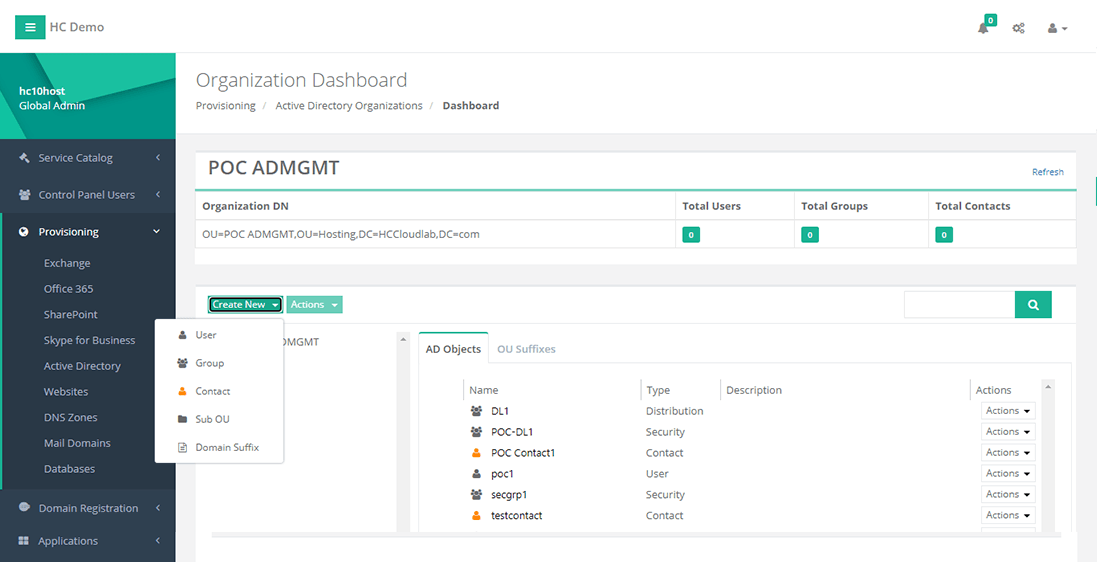
Task: Click the group icon beside secgrp1
Action: tap(476, 494)
